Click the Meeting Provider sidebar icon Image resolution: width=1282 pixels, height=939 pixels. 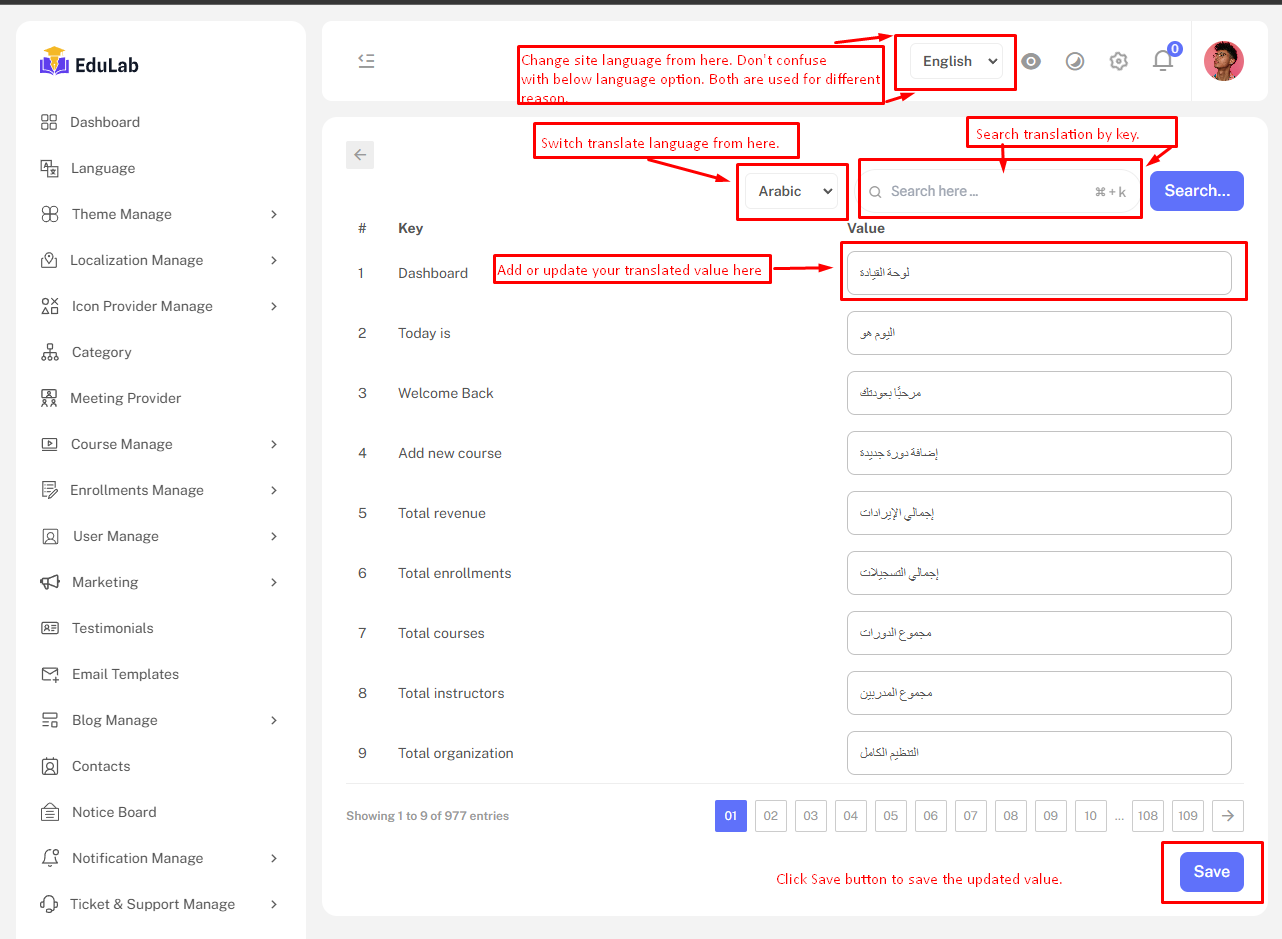pyautogui.click(x=49, y=398)
